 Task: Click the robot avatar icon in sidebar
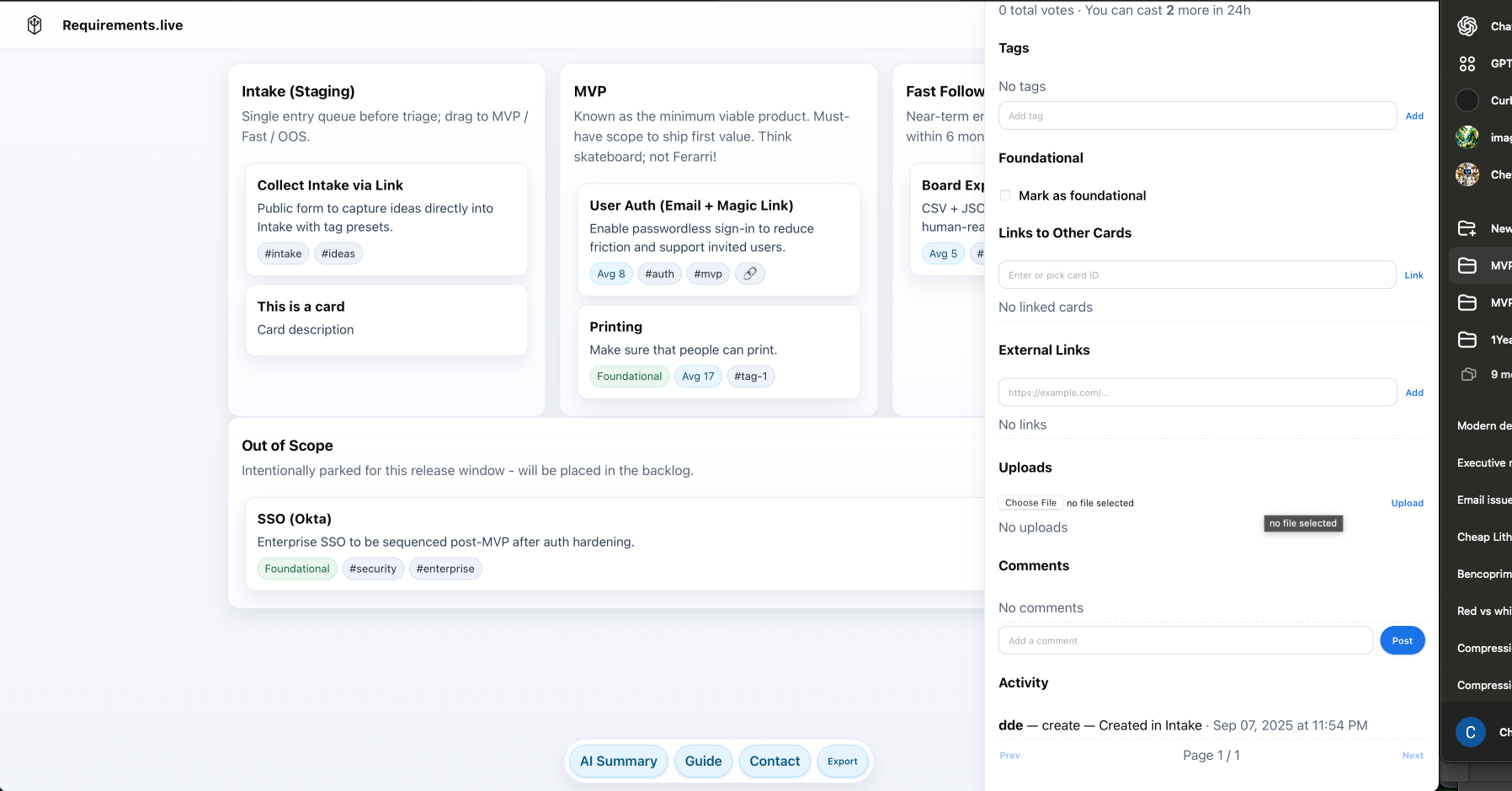(x=1467, y=174)
